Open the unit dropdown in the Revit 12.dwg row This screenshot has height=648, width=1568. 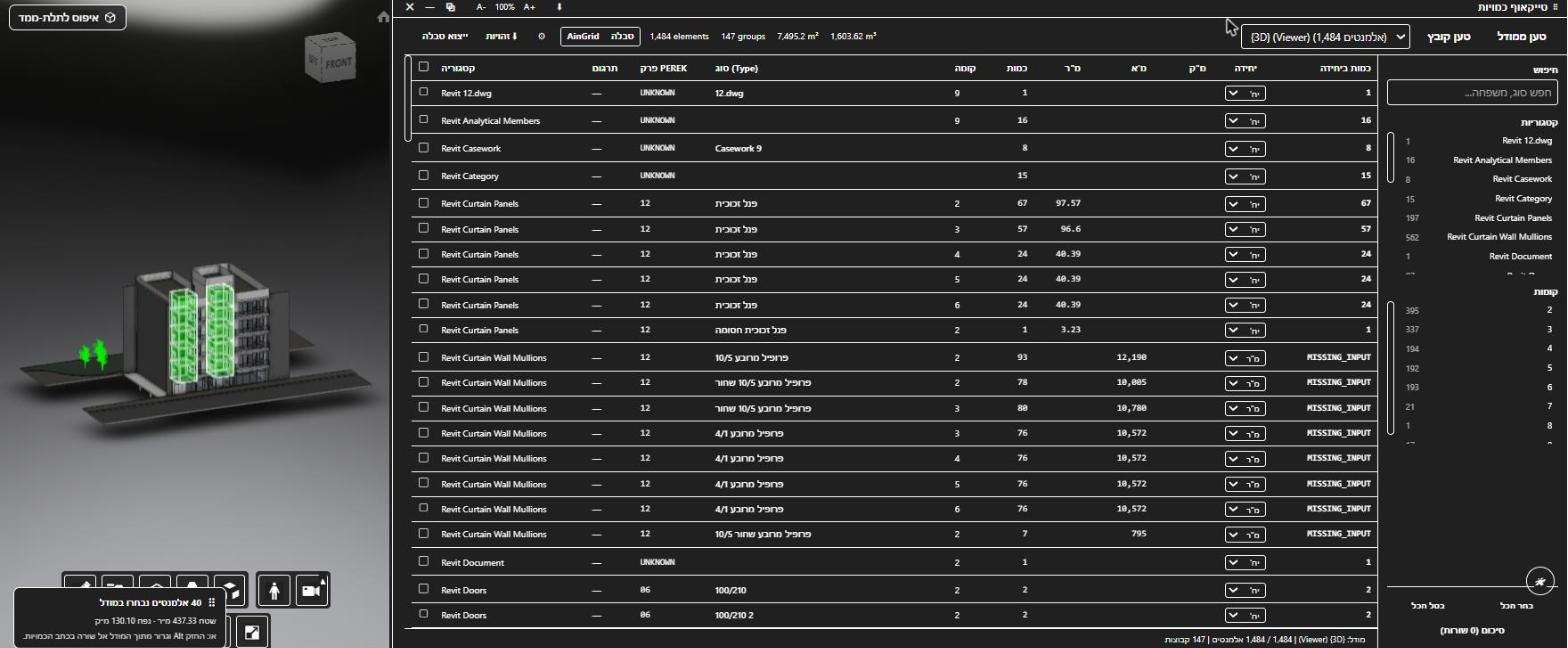tap(1245, 94)
